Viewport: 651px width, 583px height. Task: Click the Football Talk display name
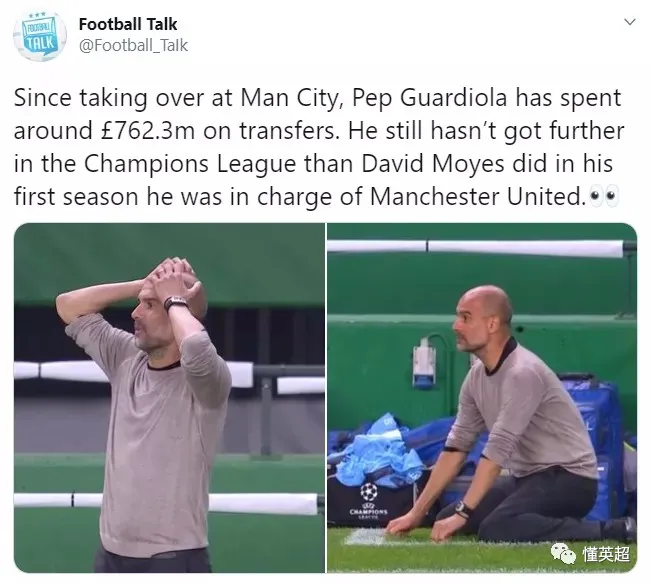tap(128, 24)
